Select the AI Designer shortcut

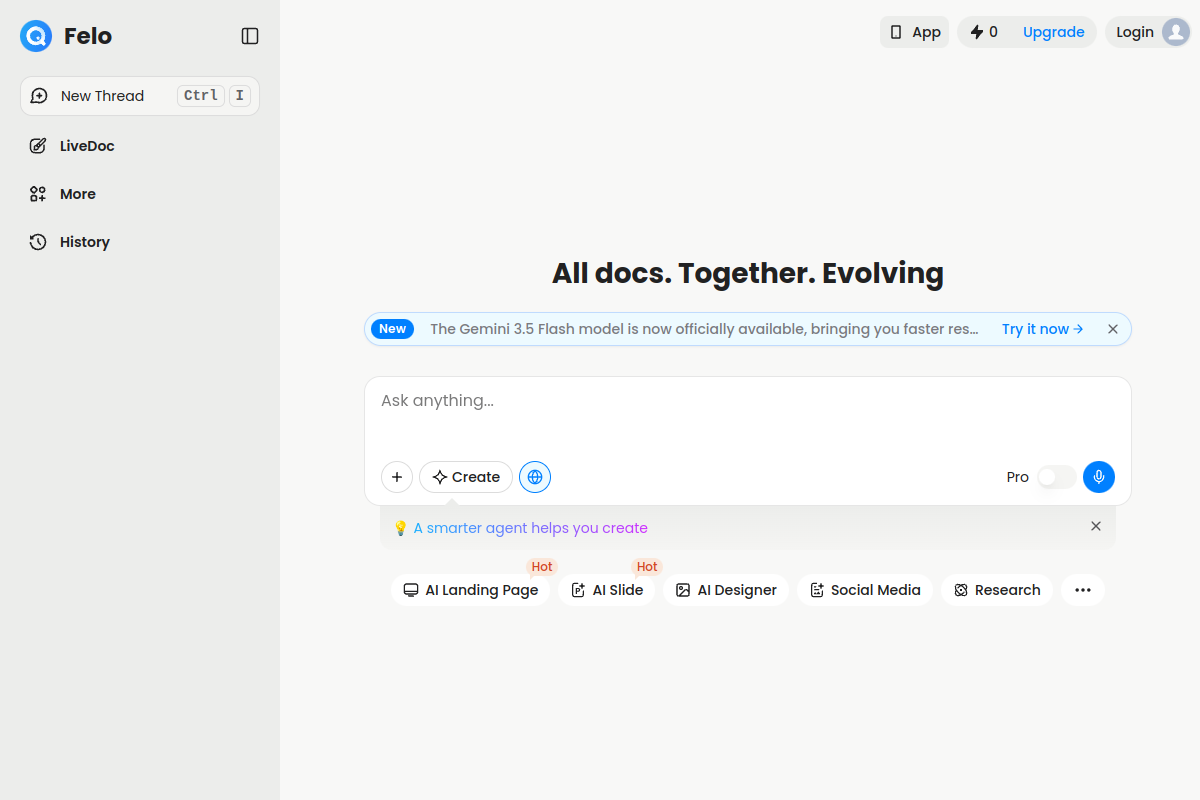[x=726, y=590]
